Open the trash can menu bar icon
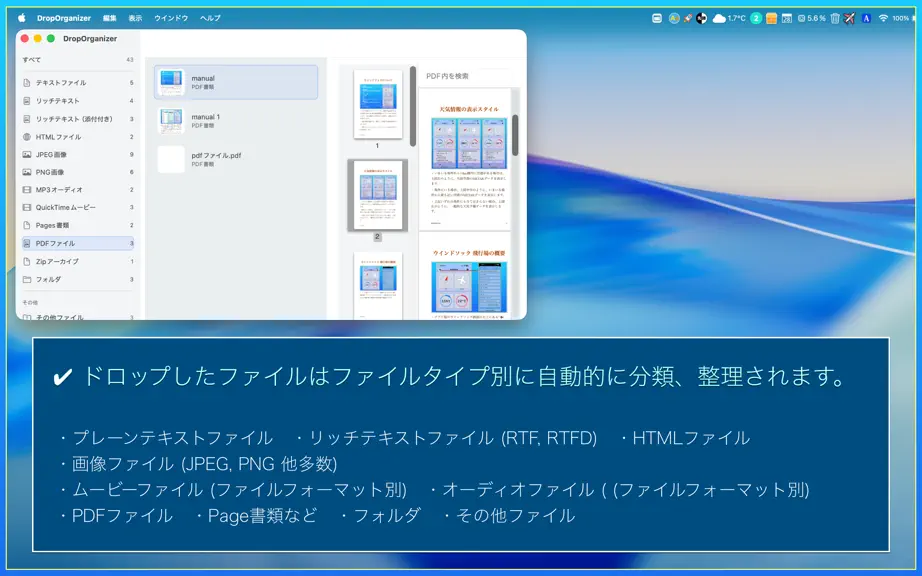The image size is (922, 576). [x=834, y=18]
